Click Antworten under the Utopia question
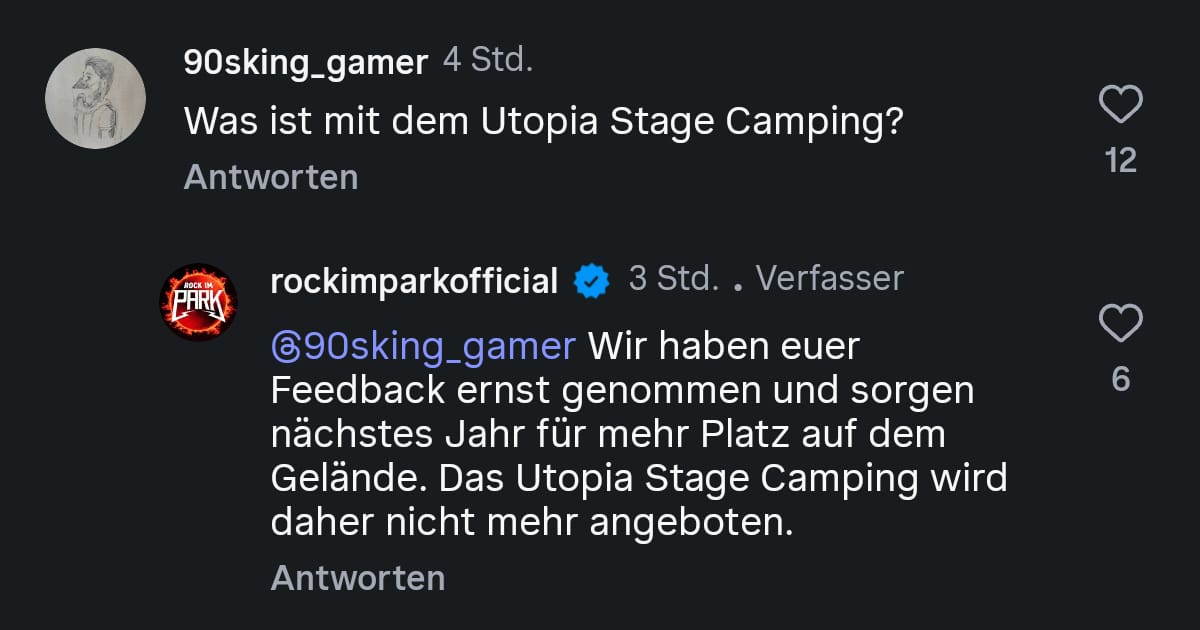The width and height of the screenshot is (1200, 630). (x=271, y=177)
